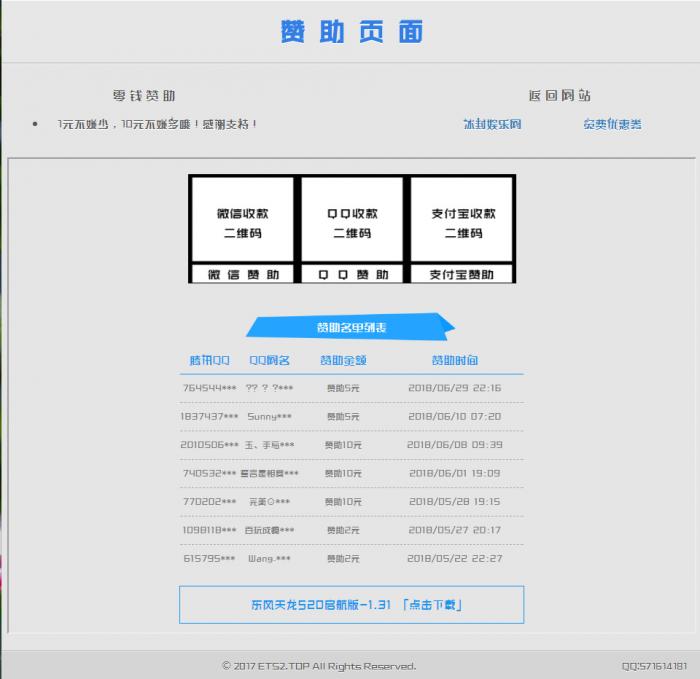Click the QQ赞助 label
Image resolution: width=700 pixels, height=679 pixels.
[352, 274]
